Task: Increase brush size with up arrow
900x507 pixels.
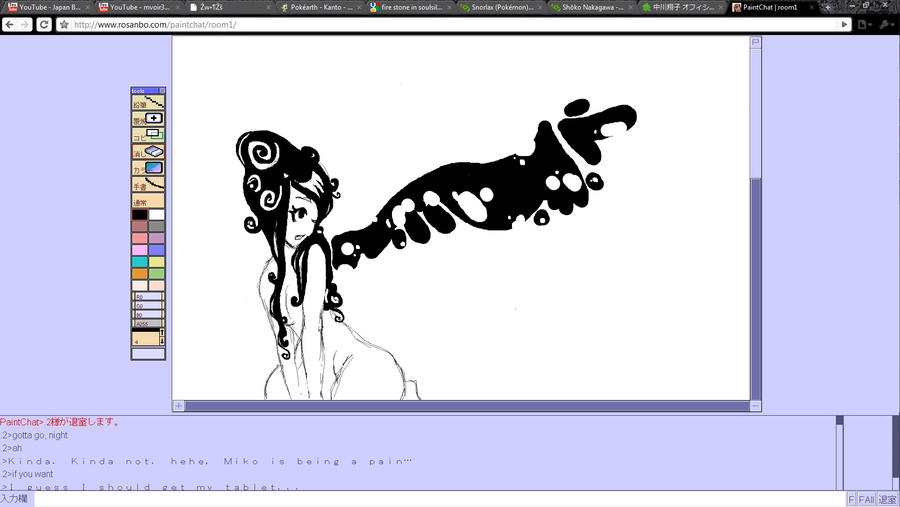Action: tap(162, 333)
